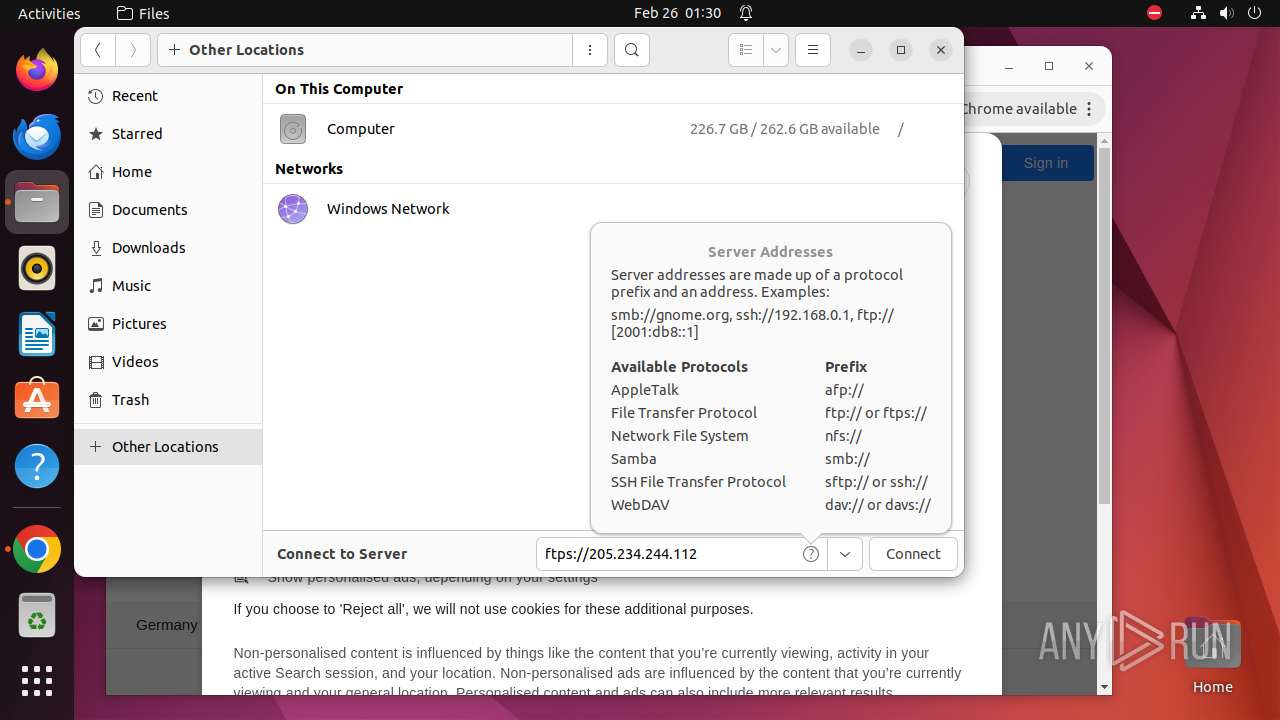Click Germany text in Chrome page
1280x720 pixels.
(167, 625)
